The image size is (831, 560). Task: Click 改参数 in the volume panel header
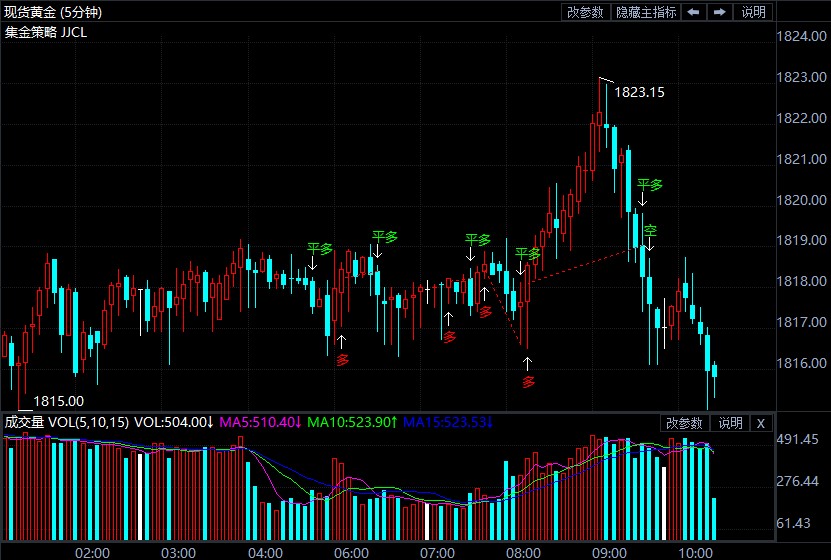pyautogui.click(x=687, y=423)
